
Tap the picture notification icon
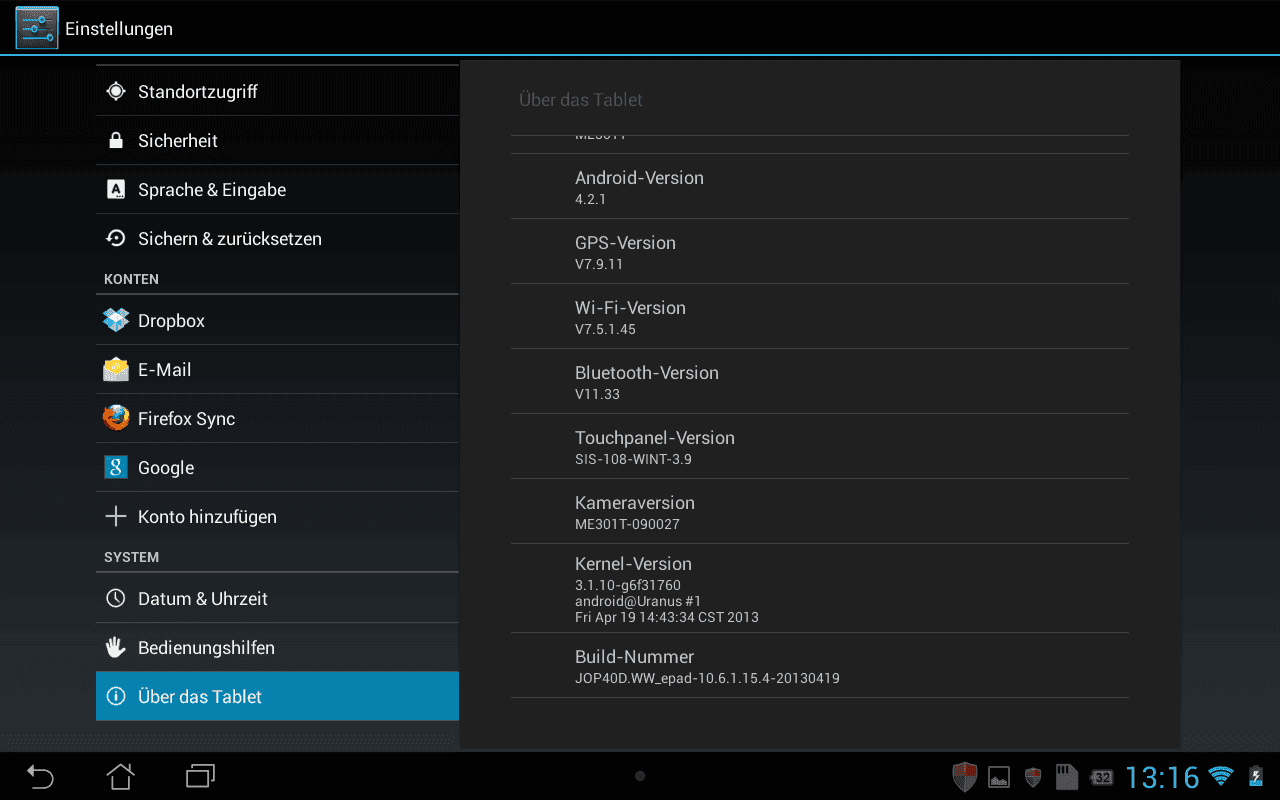[998, 777]
